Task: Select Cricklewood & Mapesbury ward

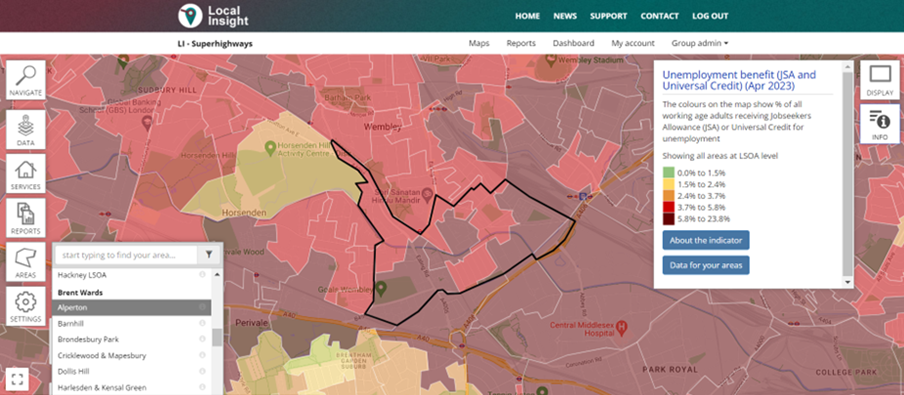Action: click(x=131, y=355)
